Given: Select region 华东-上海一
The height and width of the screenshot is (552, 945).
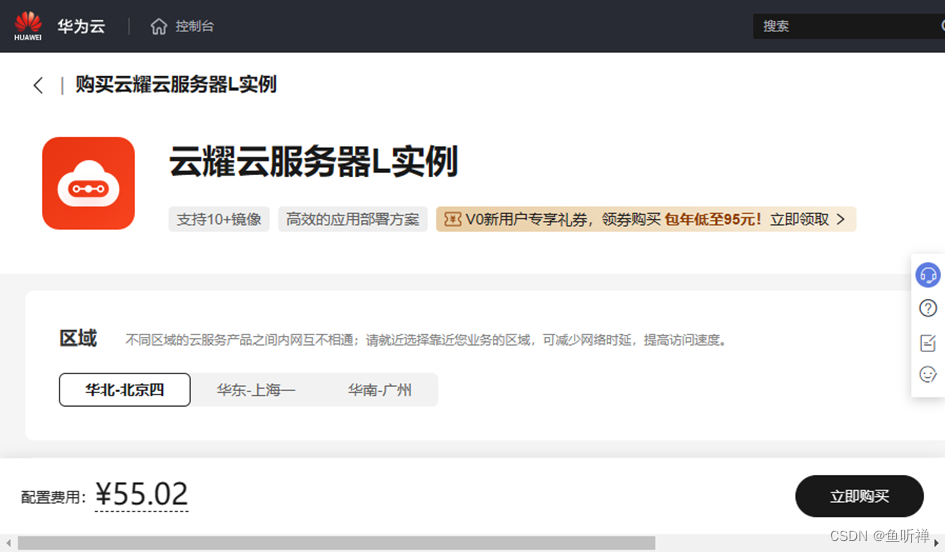Looking at the screenshot, I should tap(256, 390).
